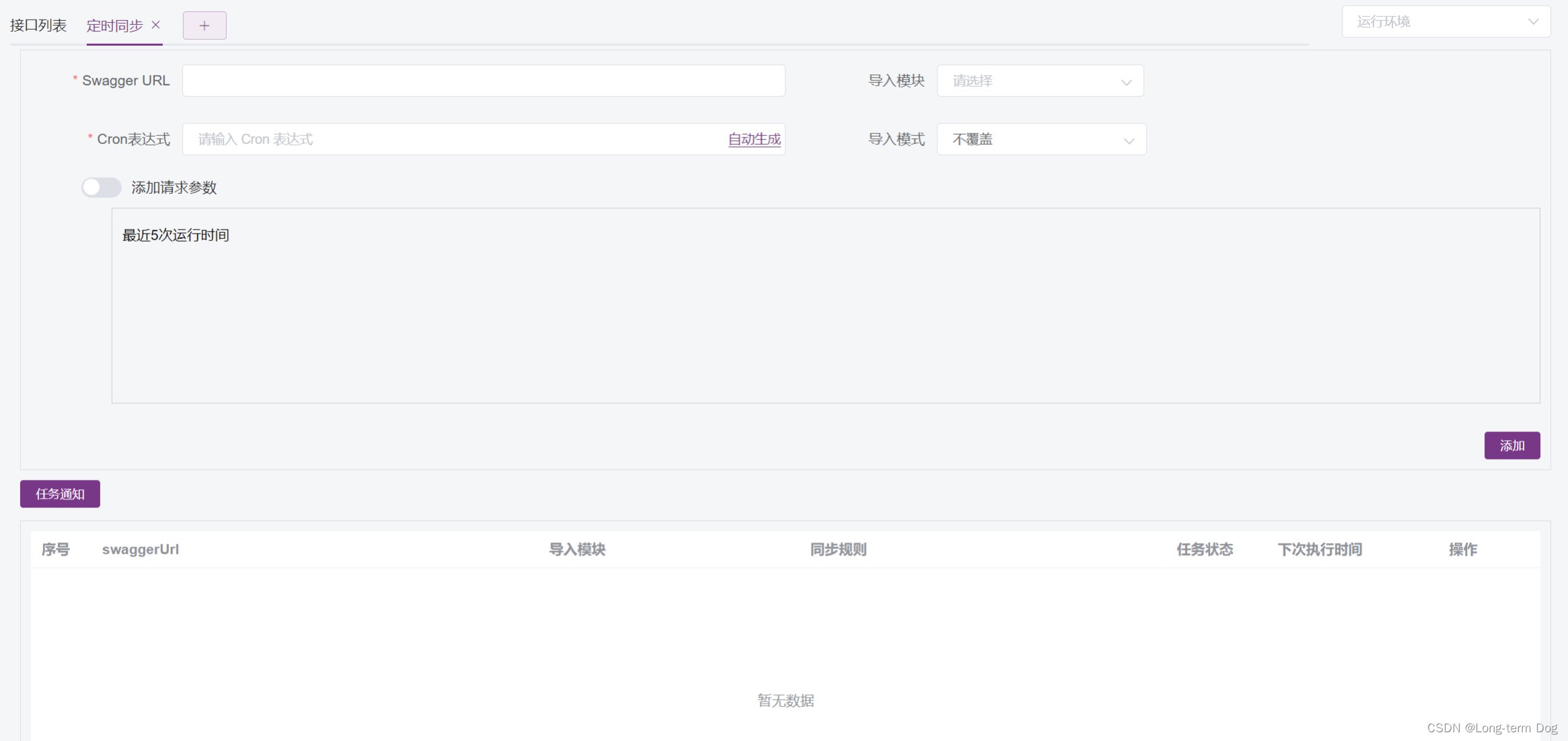1568x741 pixels.
Task: Click into the Cron表达式 input field
Action: click(x=451, y=139)
